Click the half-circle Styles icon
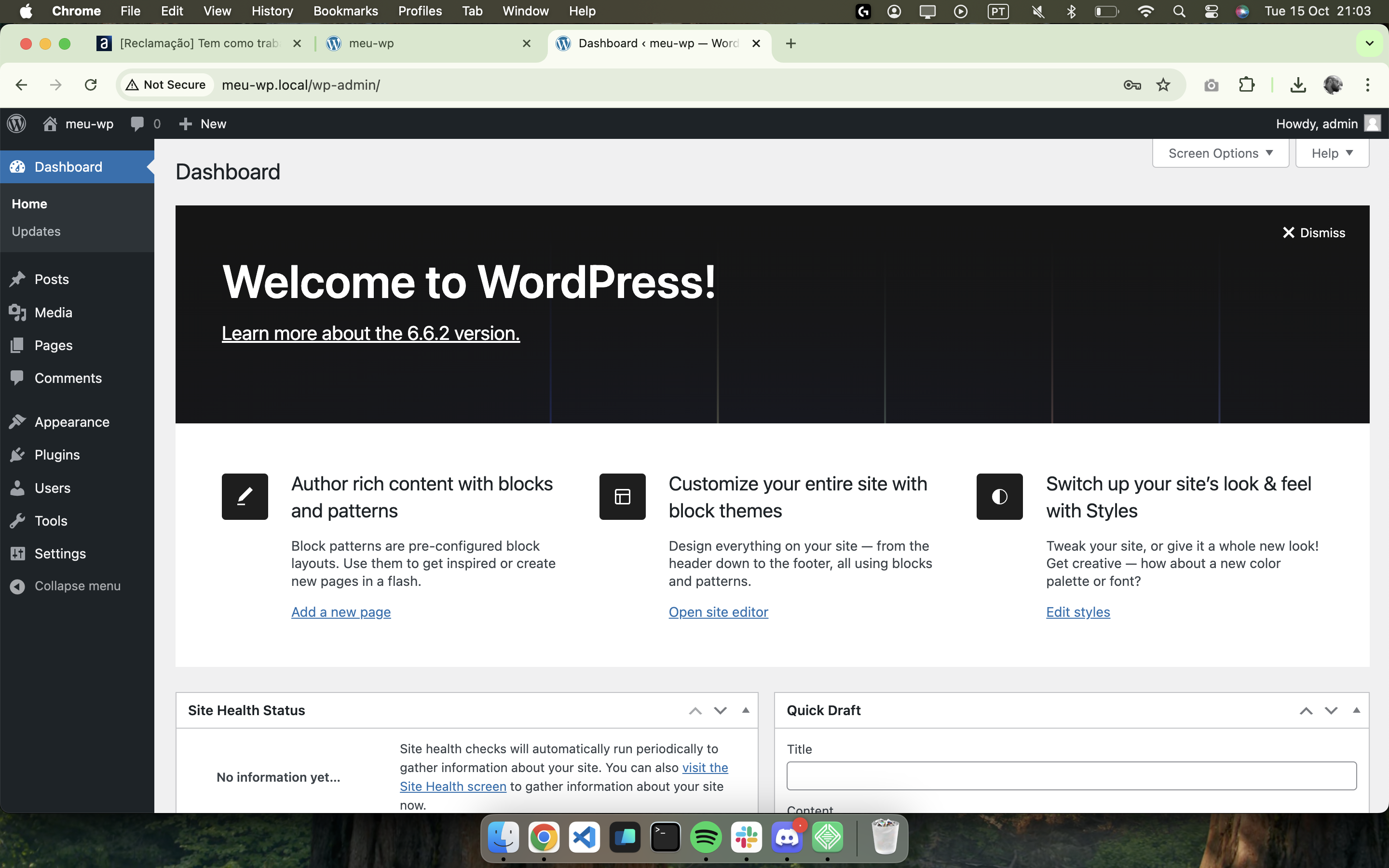This screenshot has height=868, width=1389. point(999,497)
